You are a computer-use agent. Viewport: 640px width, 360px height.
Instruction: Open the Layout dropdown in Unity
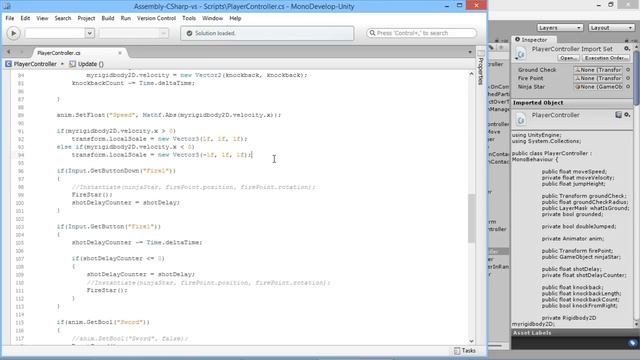(x=611, y=28)
